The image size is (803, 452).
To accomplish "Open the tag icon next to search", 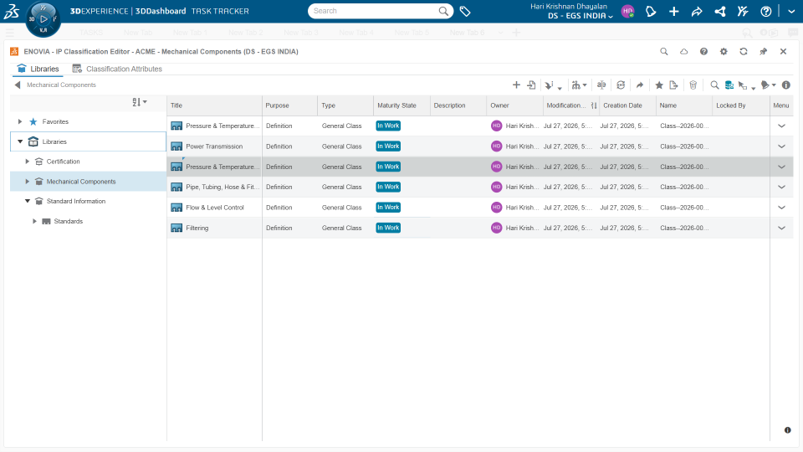I will (465, 11).
